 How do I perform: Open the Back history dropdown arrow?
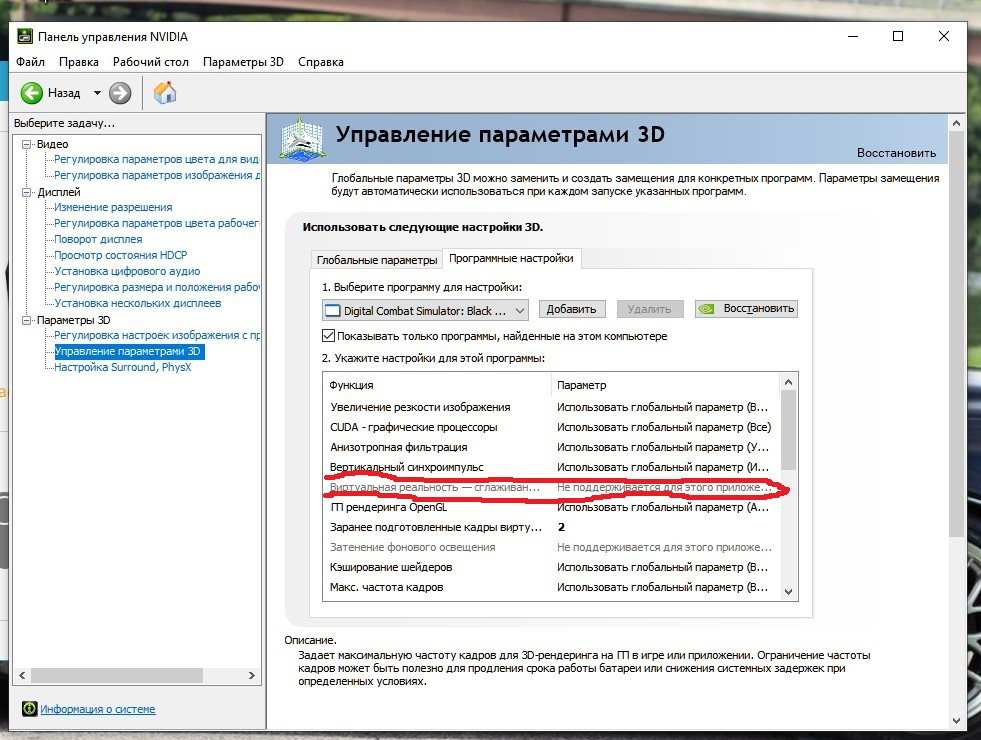97,93
